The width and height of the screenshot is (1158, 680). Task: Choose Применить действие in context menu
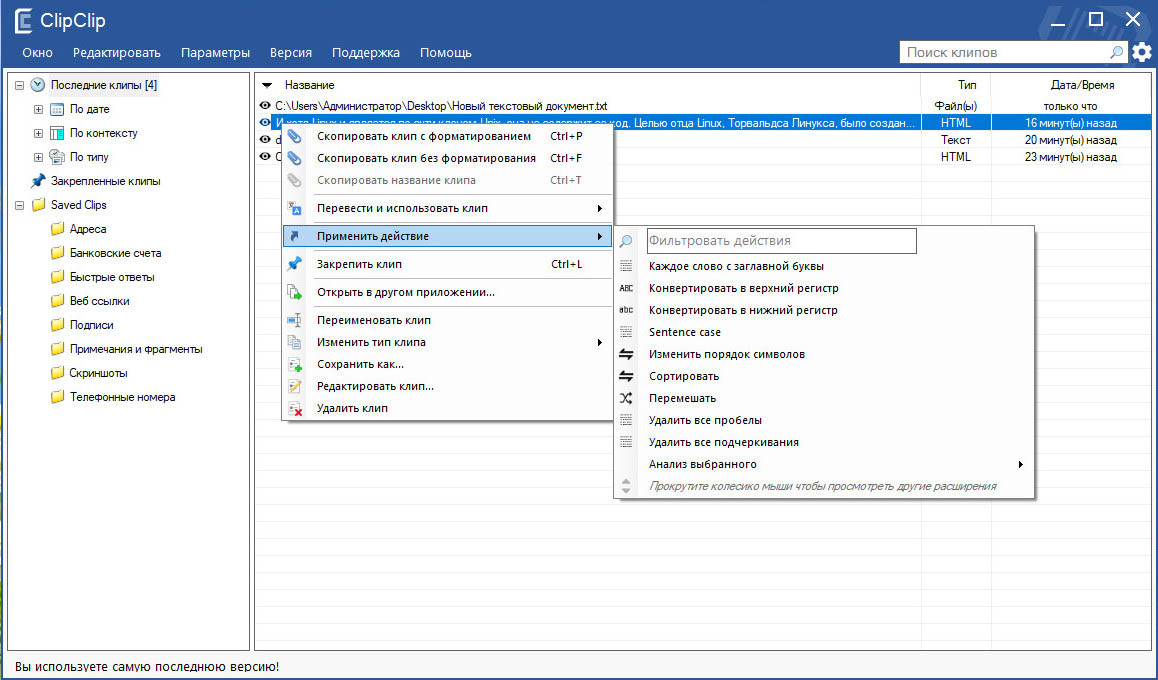[448, 236]
